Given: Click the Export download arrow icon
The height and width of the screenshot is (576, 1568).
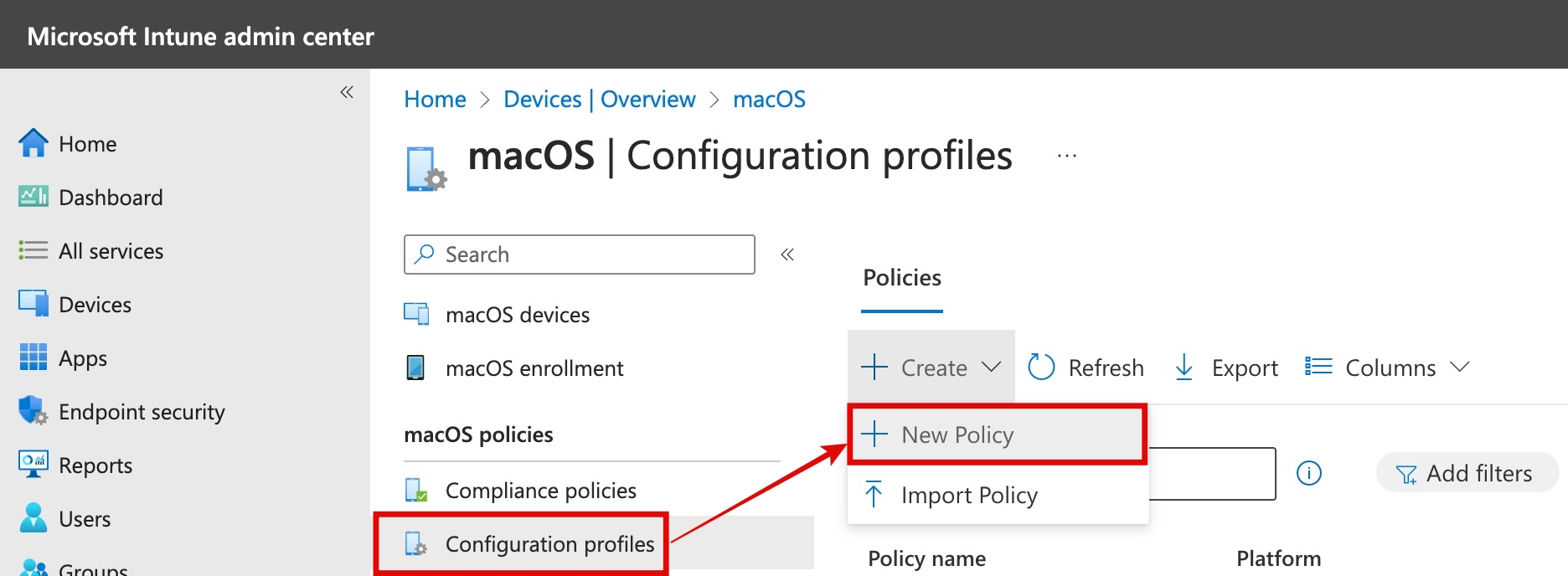Looking at the screenshot, I should click(1184, 367).
